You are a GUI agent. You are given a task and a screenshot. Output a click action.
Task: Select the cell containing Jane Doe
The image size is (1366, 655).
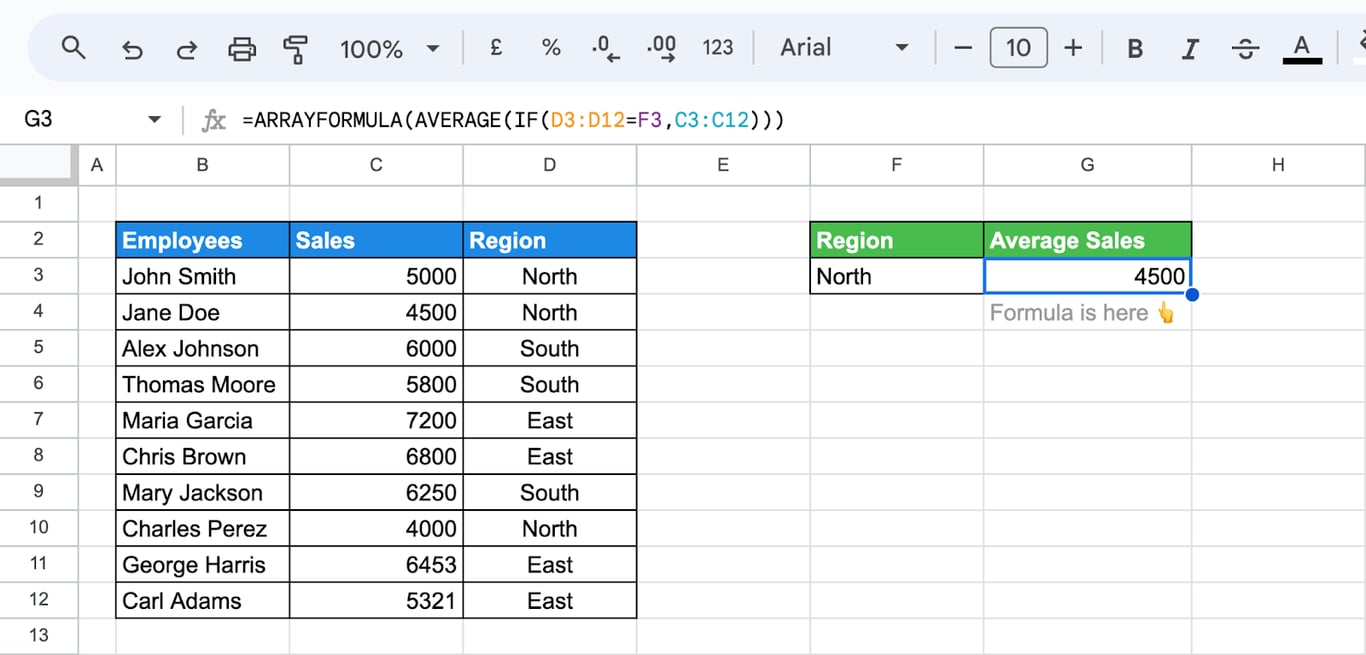click(x=203, y=312)
